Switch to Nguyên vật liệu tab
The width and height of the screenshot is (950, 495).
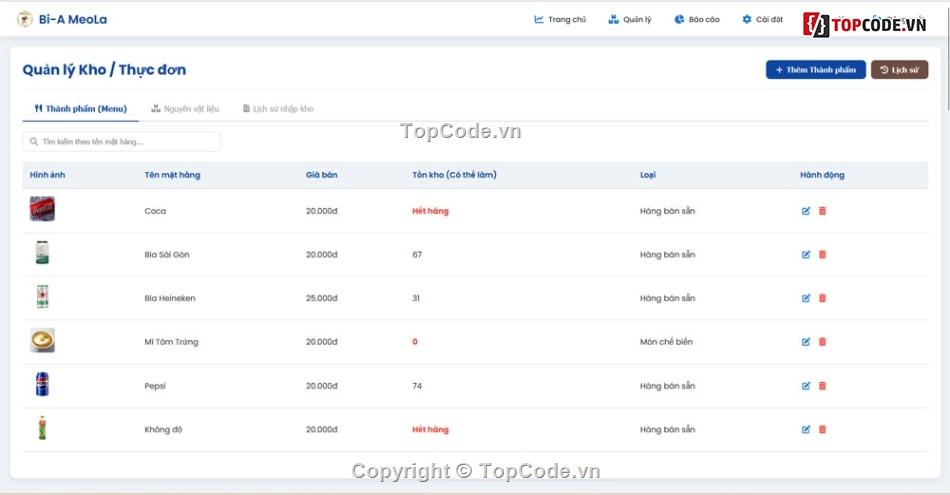tap(185, 109)
